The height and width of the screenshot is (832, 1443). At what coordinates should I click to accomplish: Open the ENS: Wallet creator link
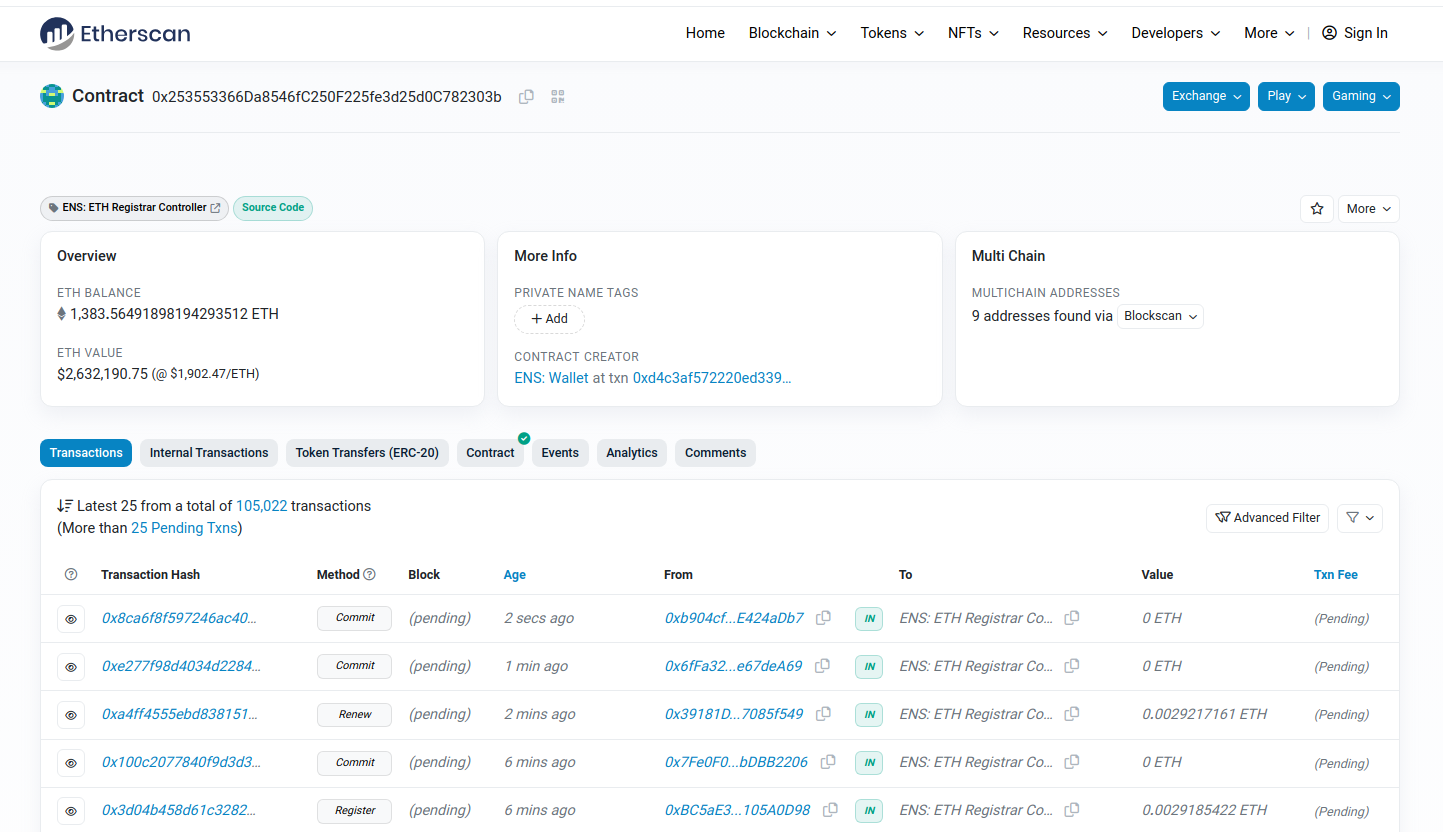pos(551,378)
